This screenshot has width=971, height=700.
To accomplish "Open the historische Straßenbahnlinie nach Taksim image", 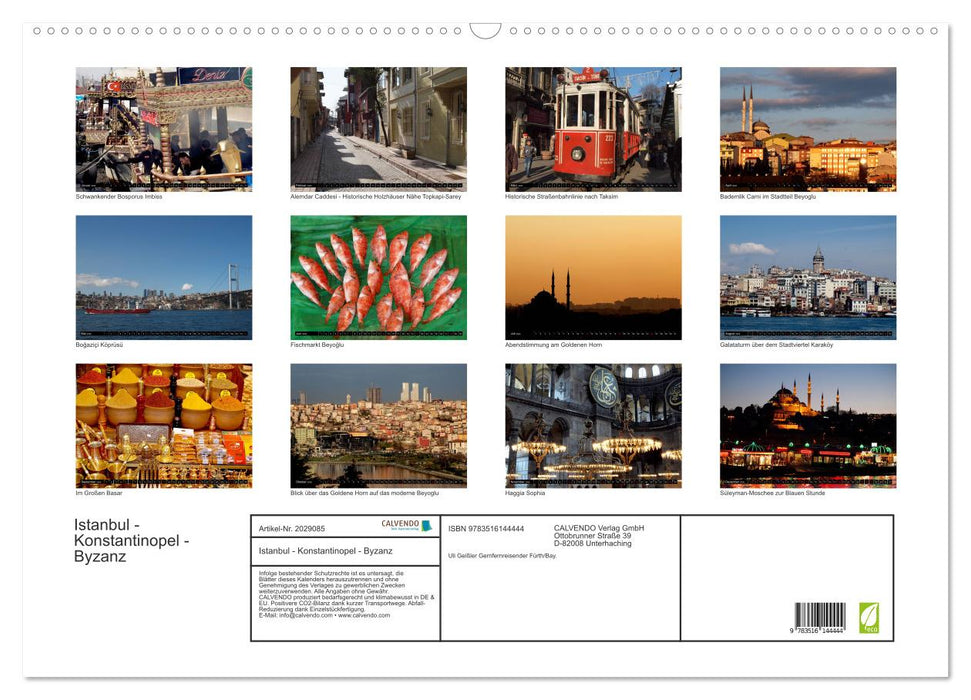I will click(592, 128).
